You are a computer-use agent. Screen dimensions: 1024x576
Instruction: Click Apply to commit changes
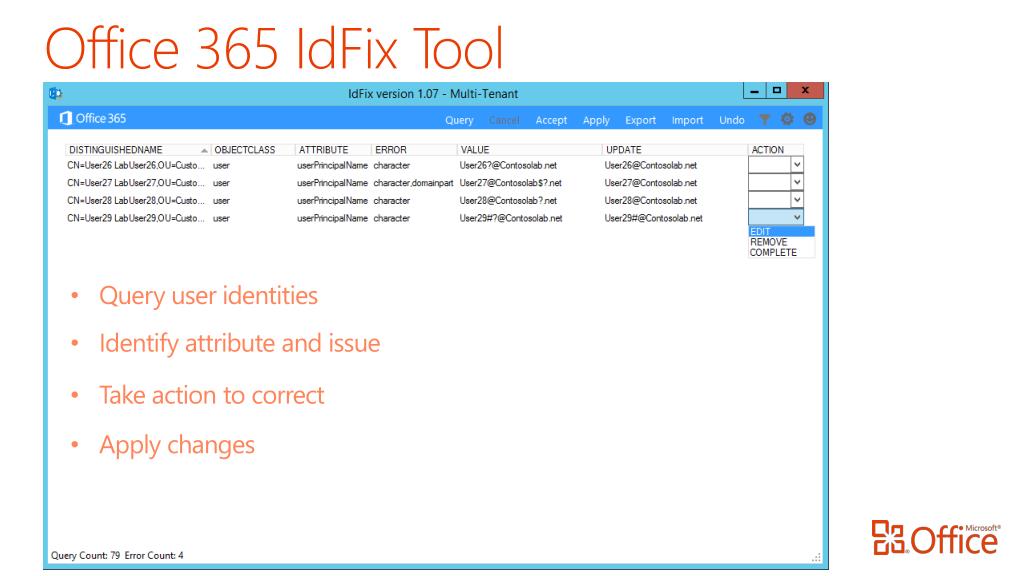pos(596,120)
